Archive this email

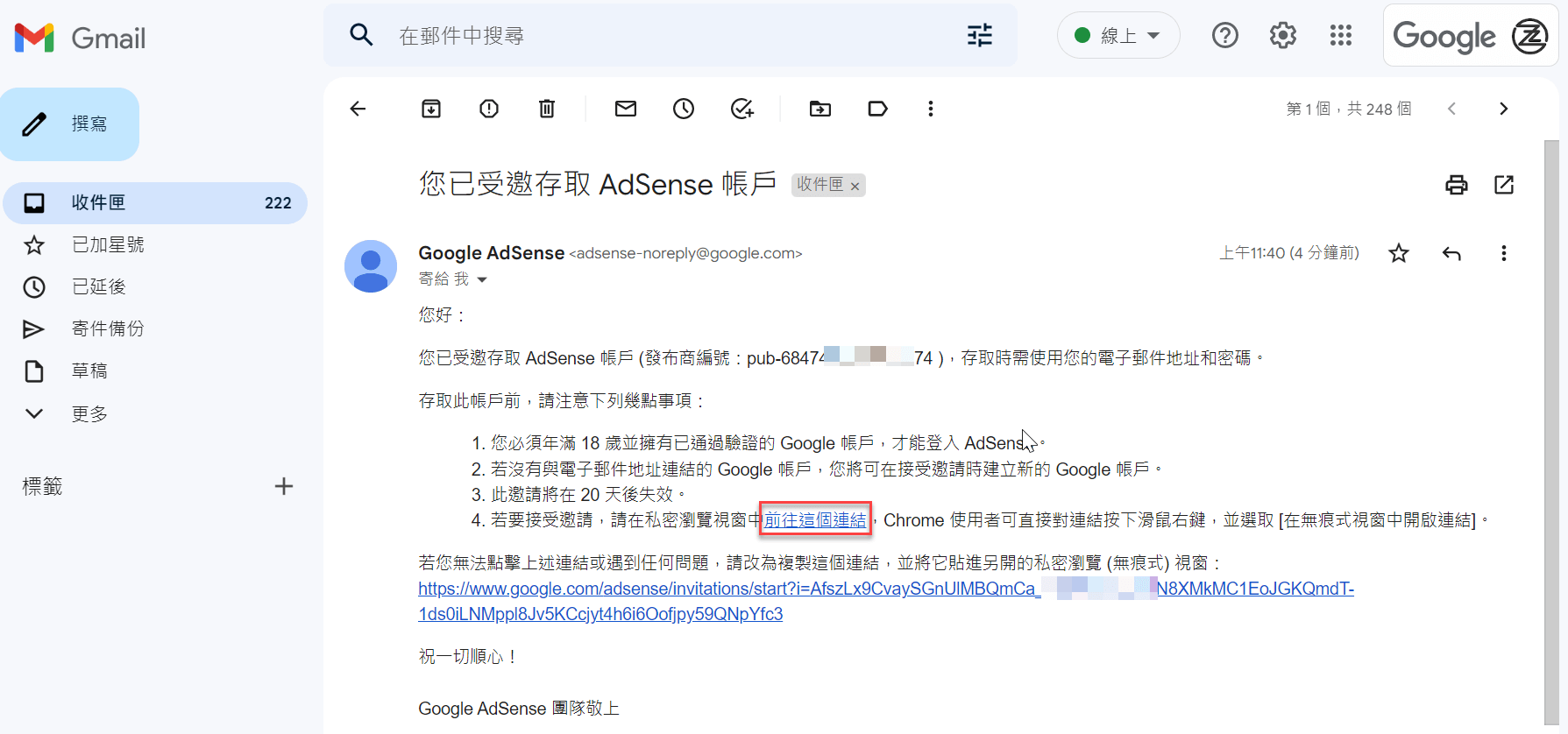point(431,109)
